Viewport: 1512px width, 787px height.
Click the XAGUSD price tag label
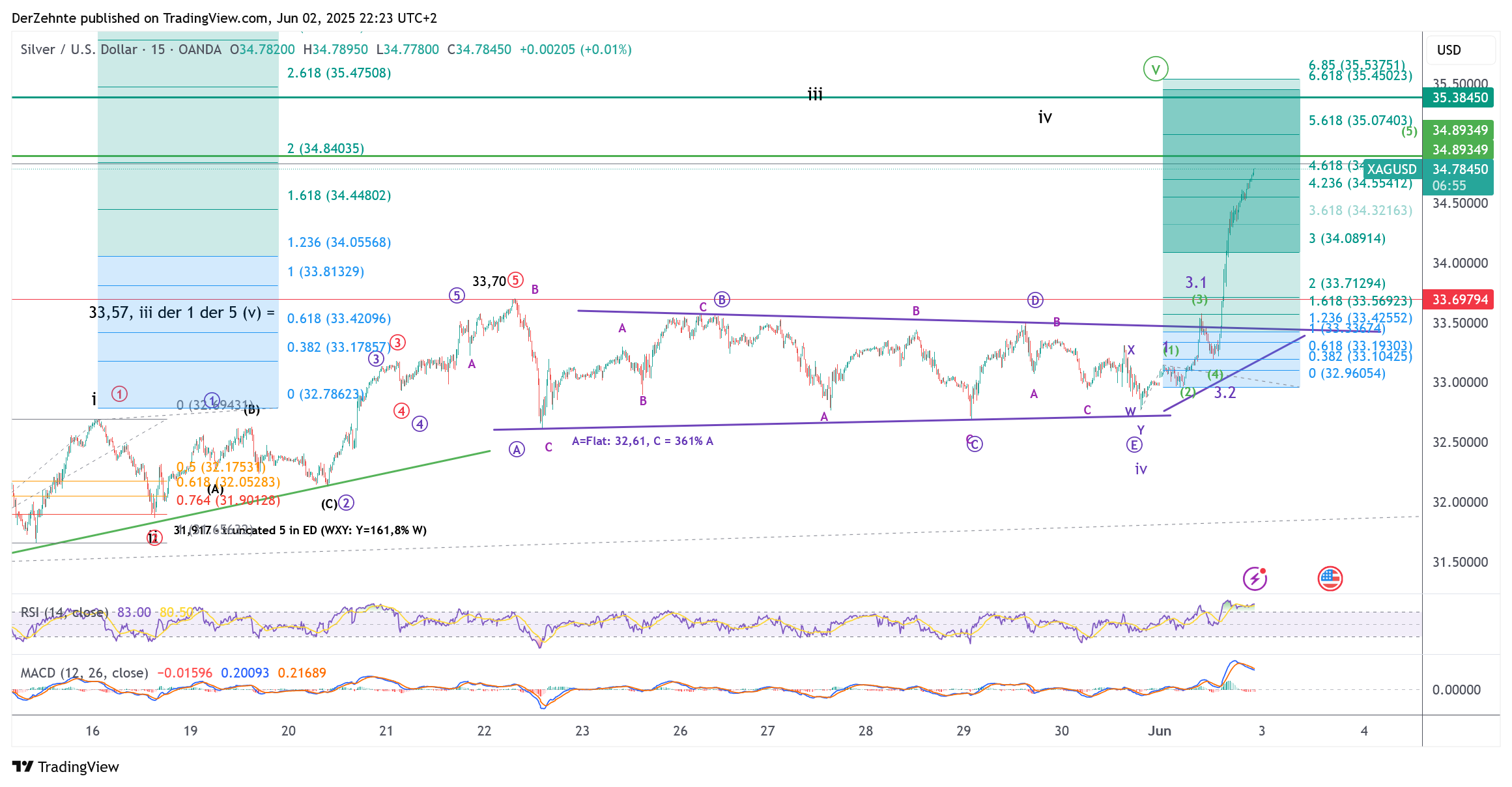[x=1391, y=169]
